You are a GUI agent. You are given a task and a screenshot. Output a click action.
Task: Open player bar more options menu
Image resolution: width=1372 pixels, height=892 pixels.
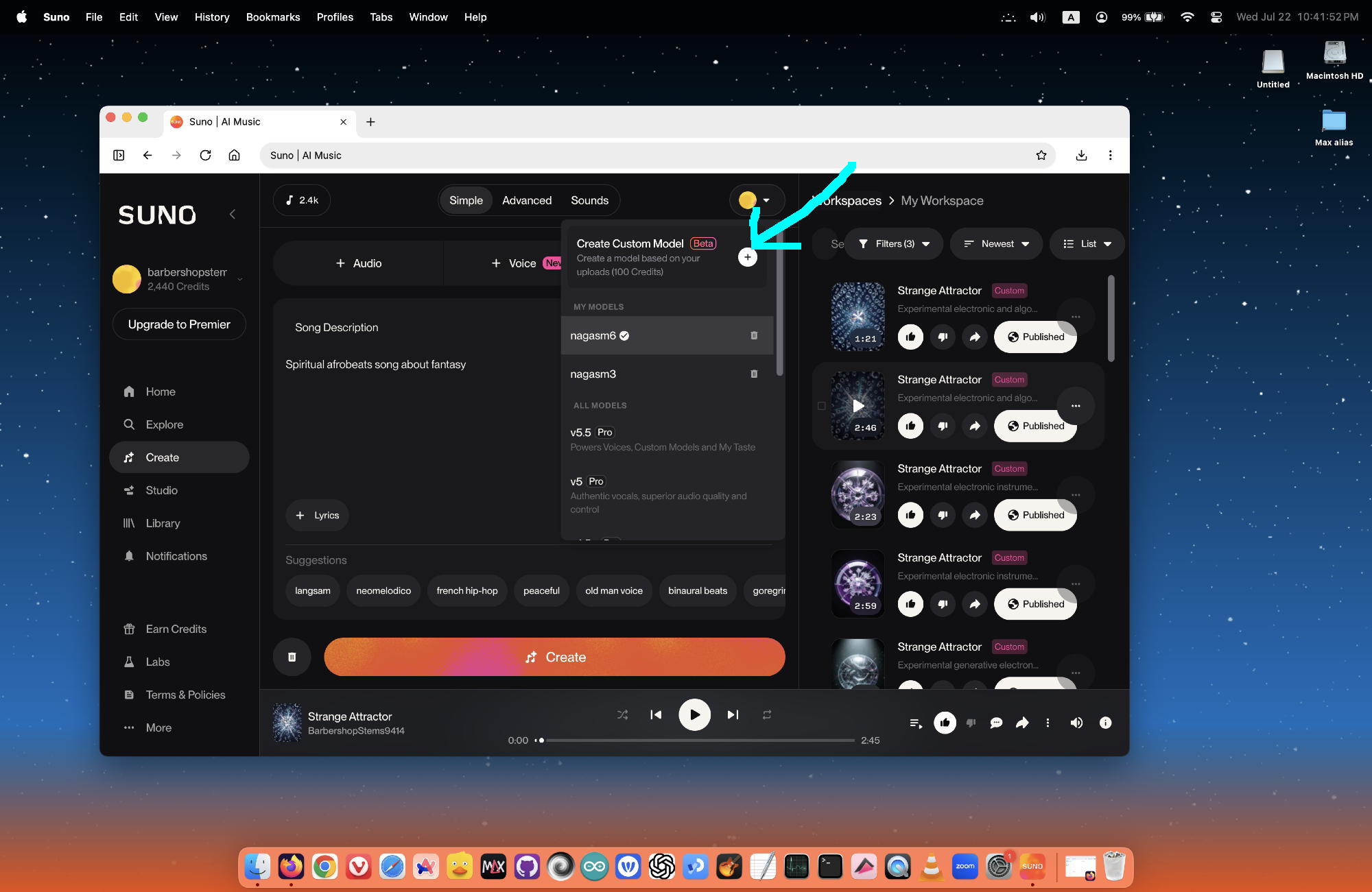click(x=1048, y=723)
